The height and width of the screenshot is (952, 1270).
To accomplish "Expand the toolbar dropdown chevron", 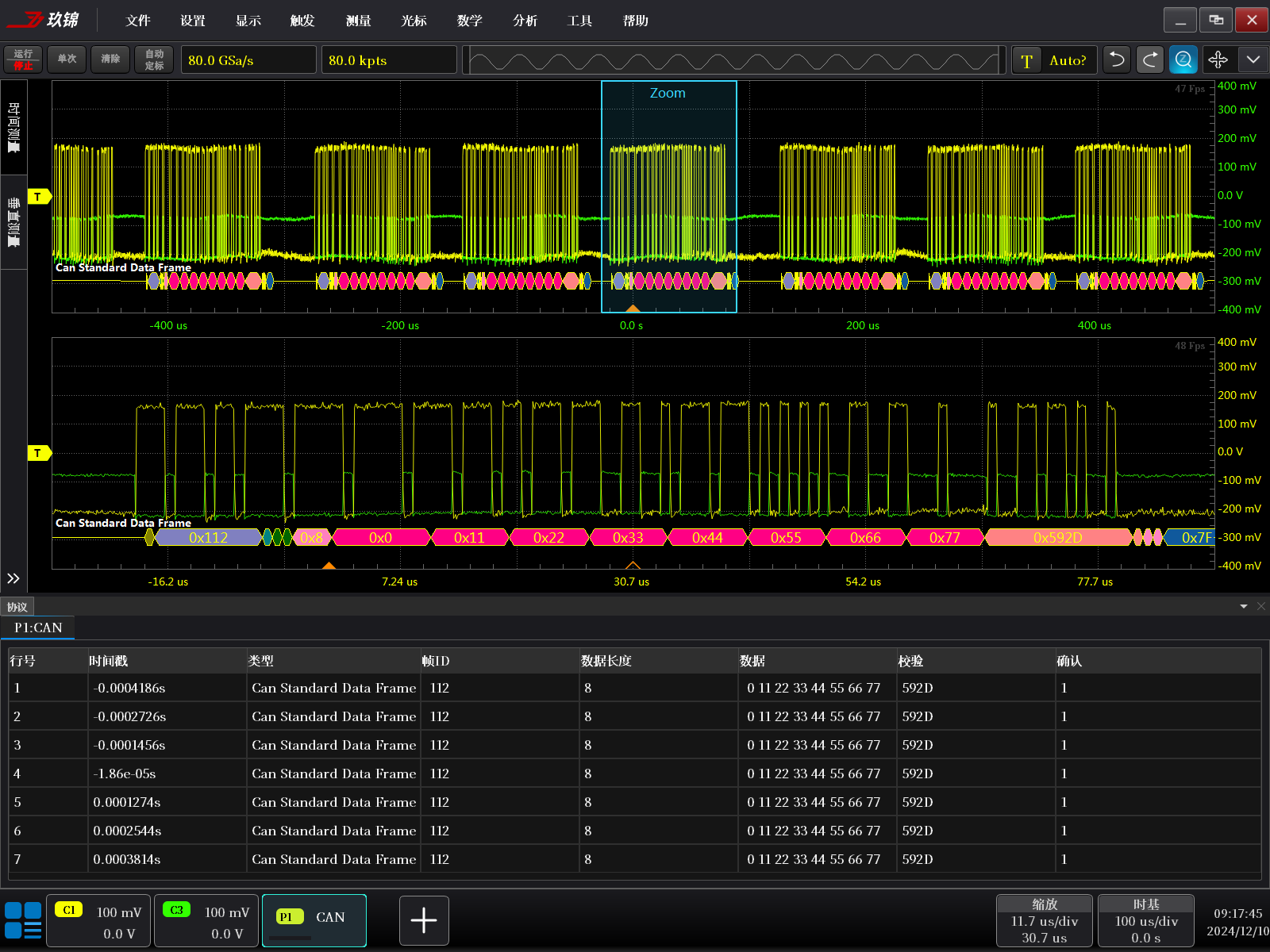I will click(x=1253, y=59).
